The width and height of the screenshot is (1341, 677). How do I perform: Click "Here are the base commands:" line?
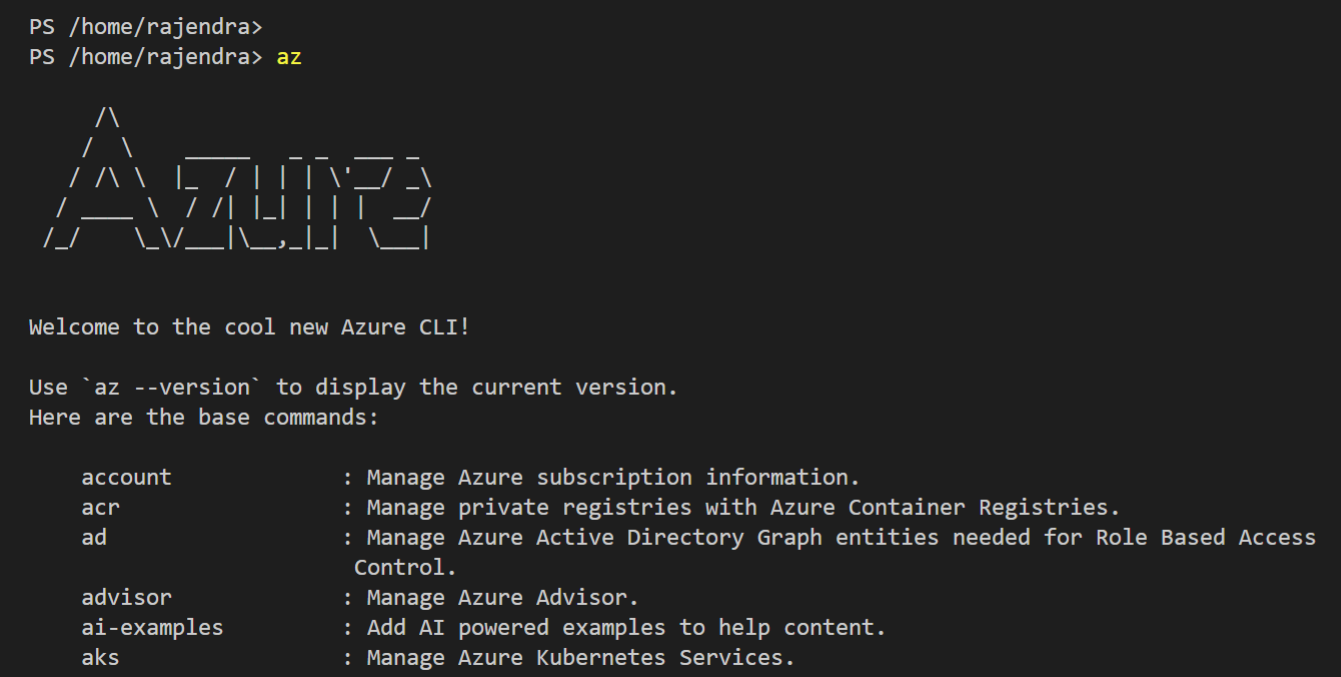coord(204,417)
